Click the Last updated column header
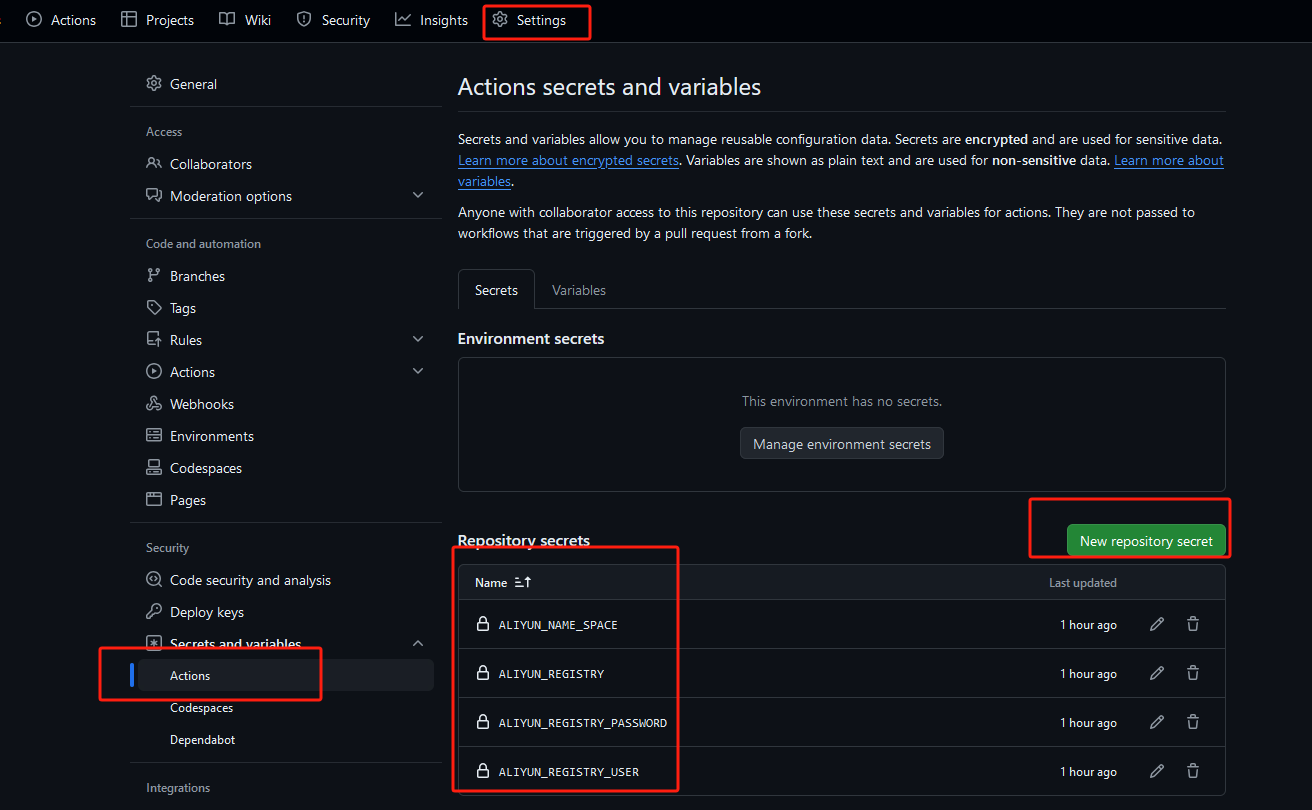Screen dimensions: 1312x810 click(x=1083, y=582)
